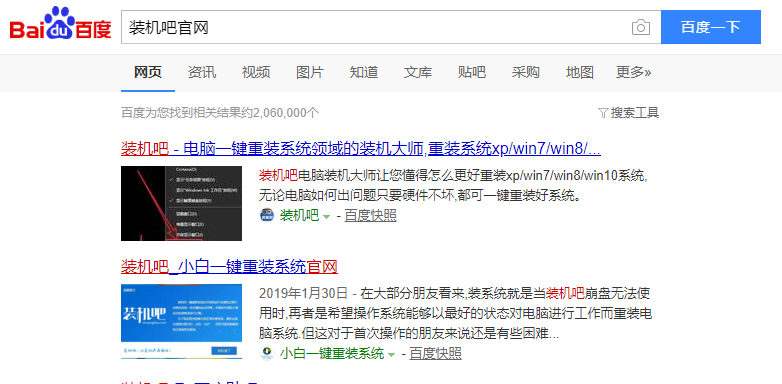This screenshot has height=384, width=782.
Task: Open the 更多» menu
Action: tap(633, 72)
